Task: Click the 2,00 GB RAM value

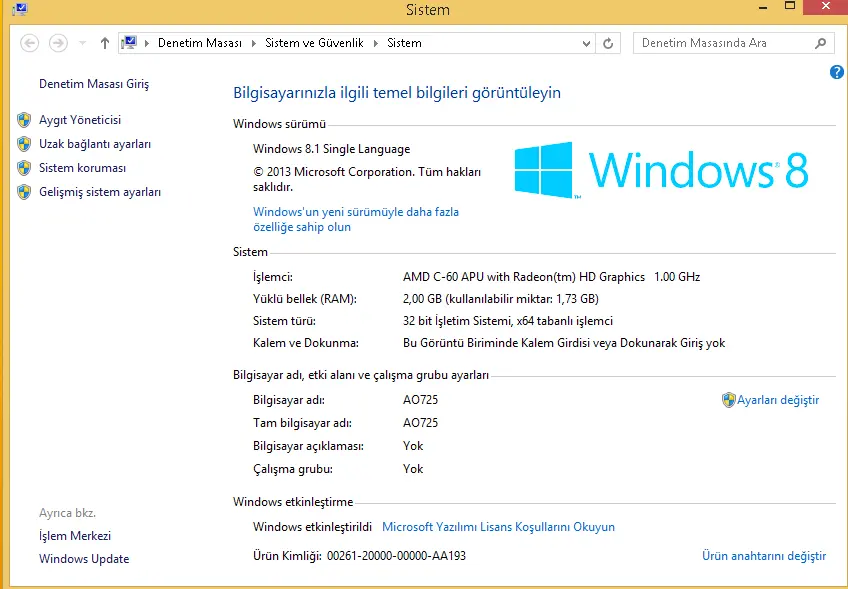Action: click(x=501, y=299)
